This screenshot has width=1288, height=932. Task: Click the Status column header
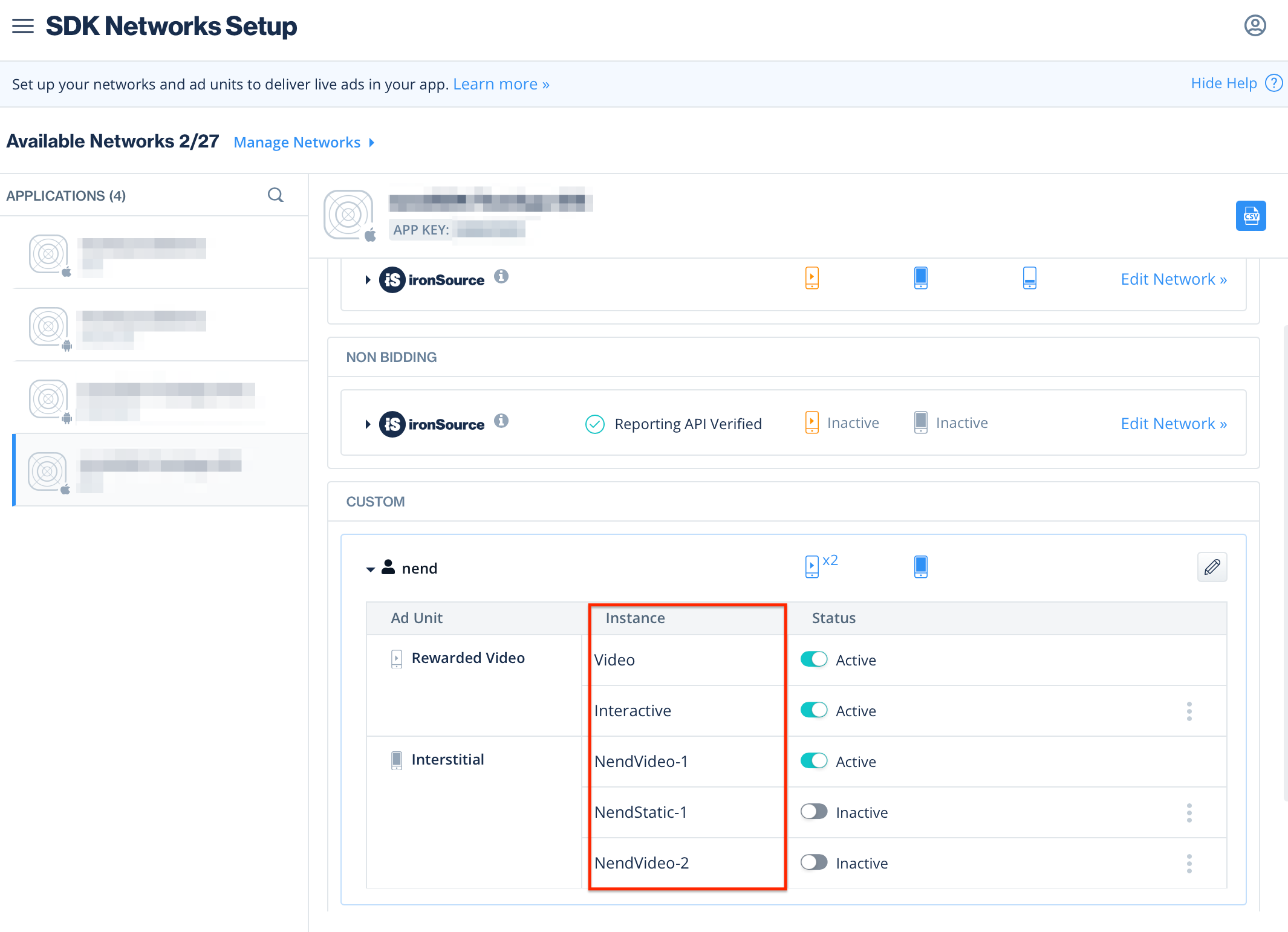(833, 618)
